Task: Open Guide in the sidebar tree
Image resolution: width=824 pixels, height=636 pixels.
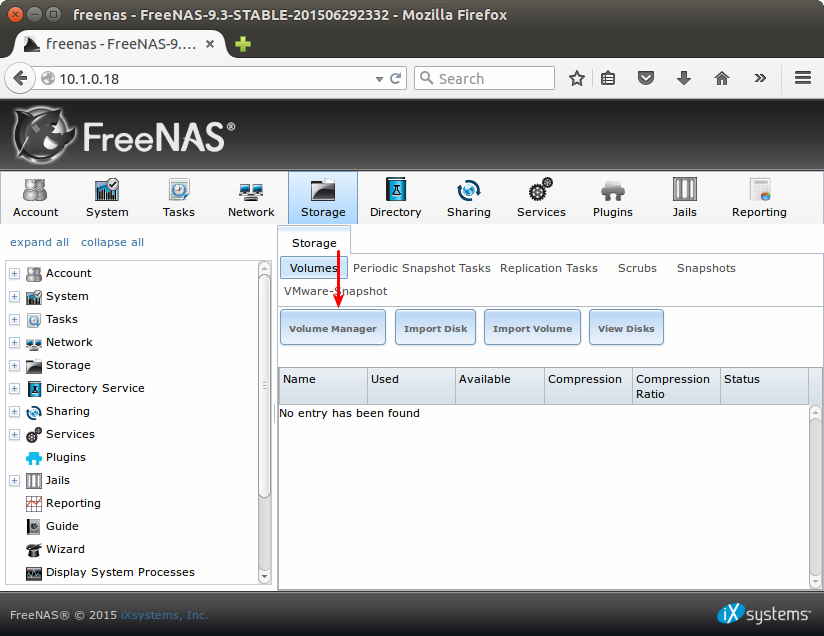Action: pyautogui.click(x=62, y=526)
